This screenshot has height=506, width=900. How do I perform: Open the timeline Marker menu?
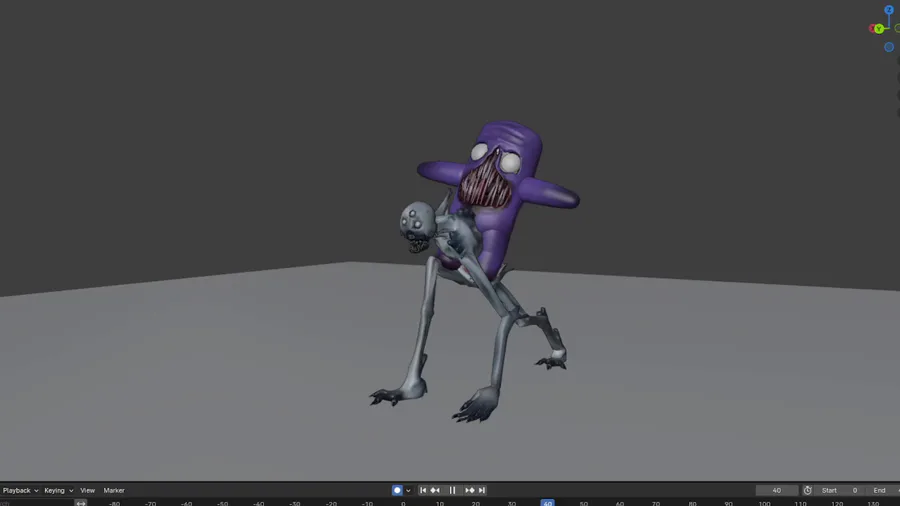pyautogui.click(x=114, y=491)
